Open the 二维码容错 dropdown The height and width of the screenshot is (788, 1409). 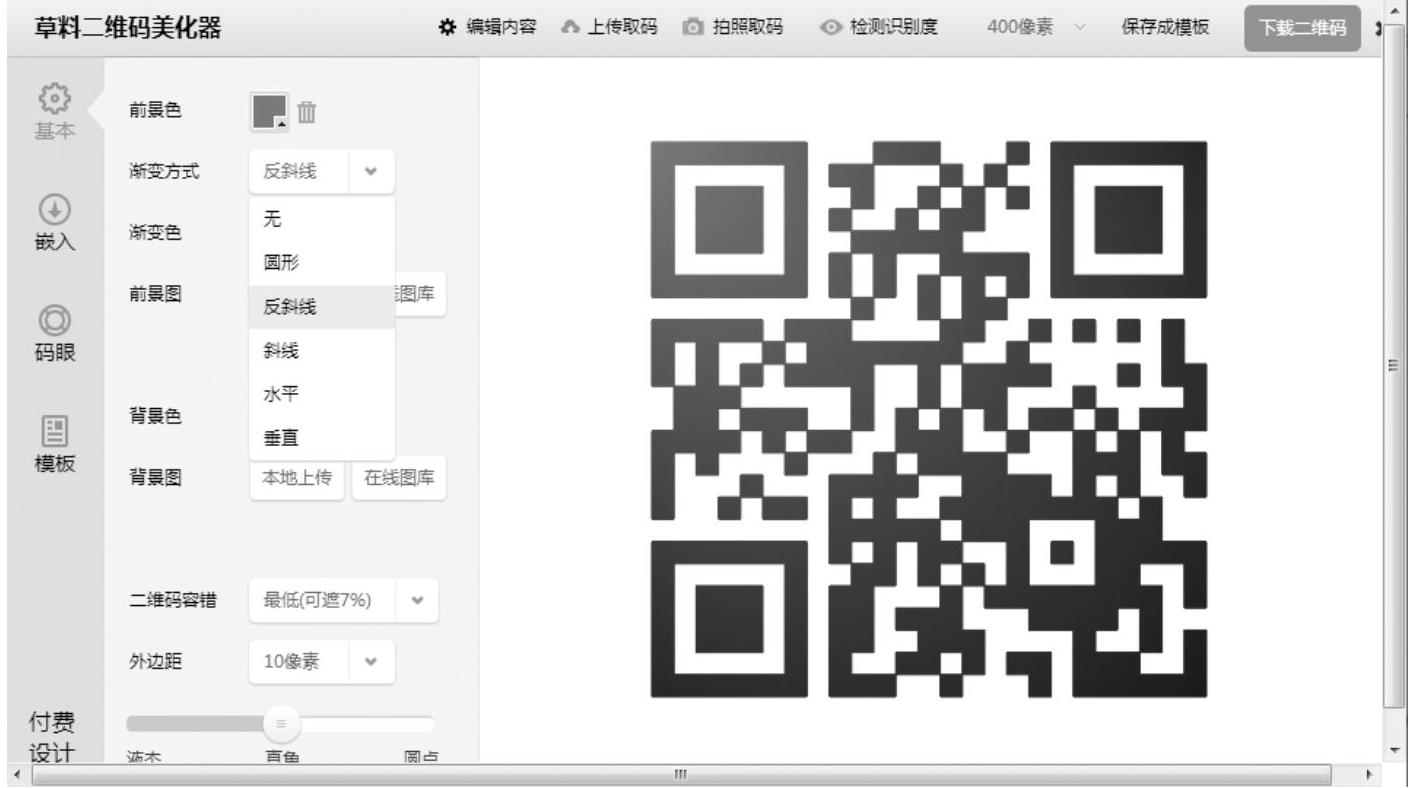(343, 600)
